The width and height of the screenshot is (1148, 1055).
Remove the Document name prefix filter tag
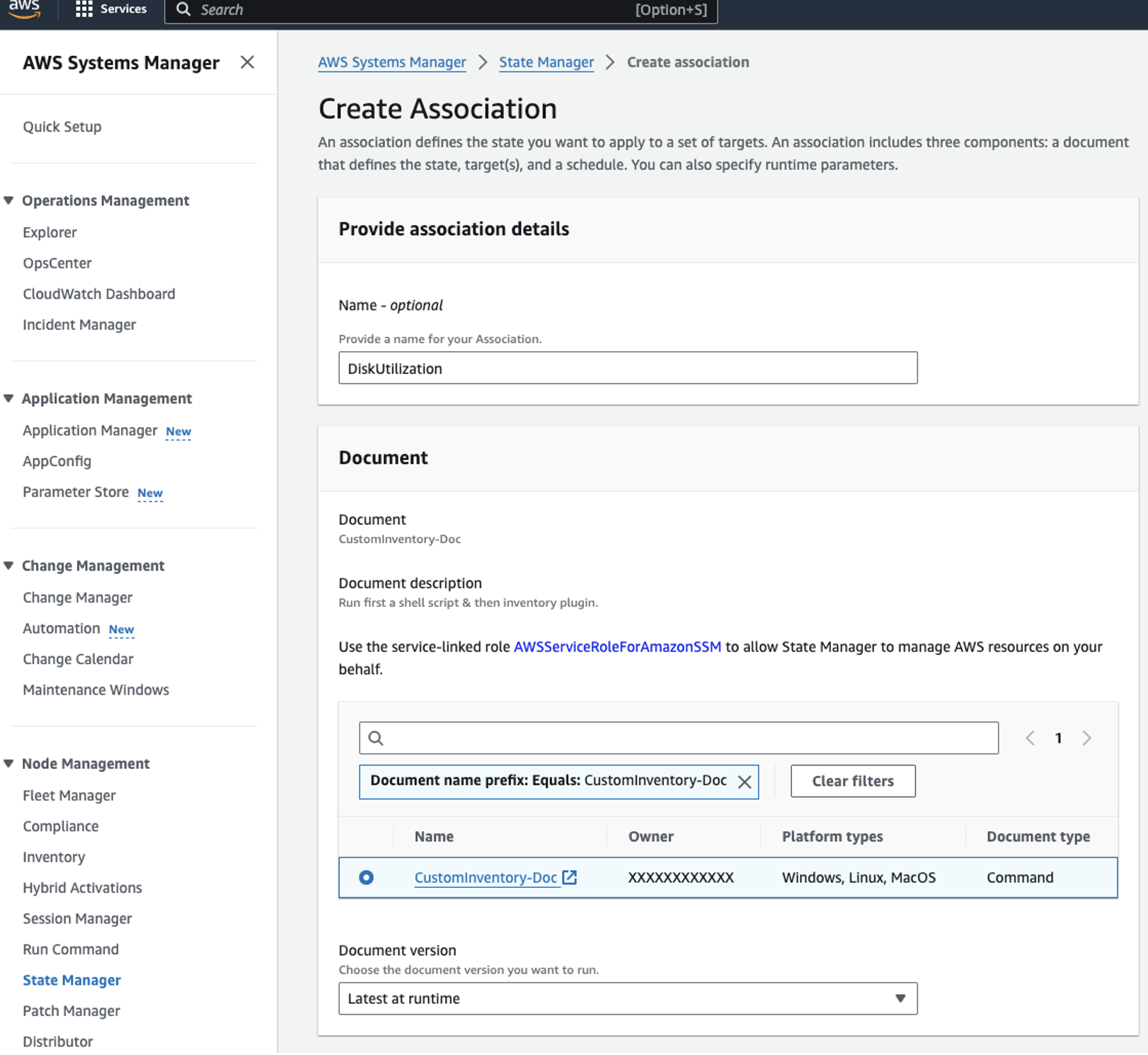click(745, 782)
